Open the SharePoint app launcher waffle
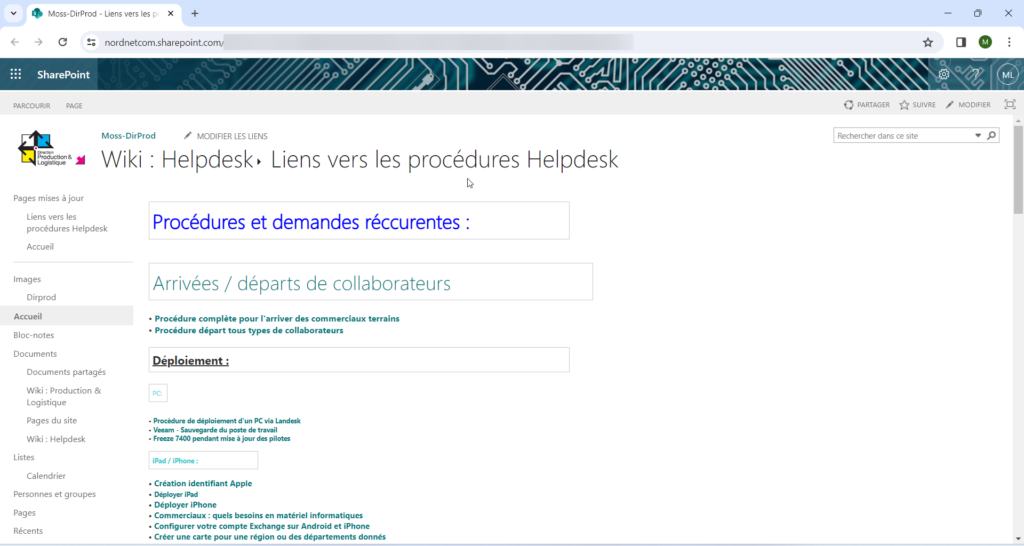The image size is (1024, 546). pyautogui.click(x=16, y=74)
